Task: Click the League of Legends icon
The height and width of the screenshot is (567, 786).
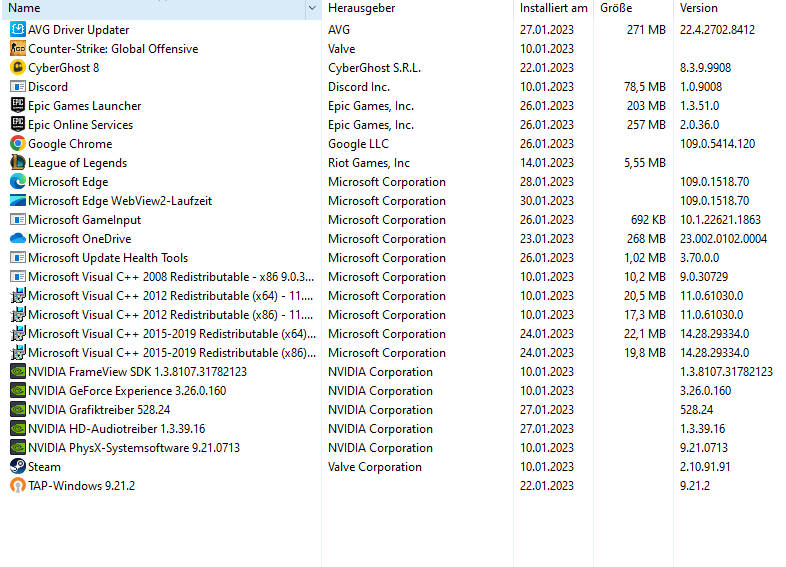Action: (18, 162)
